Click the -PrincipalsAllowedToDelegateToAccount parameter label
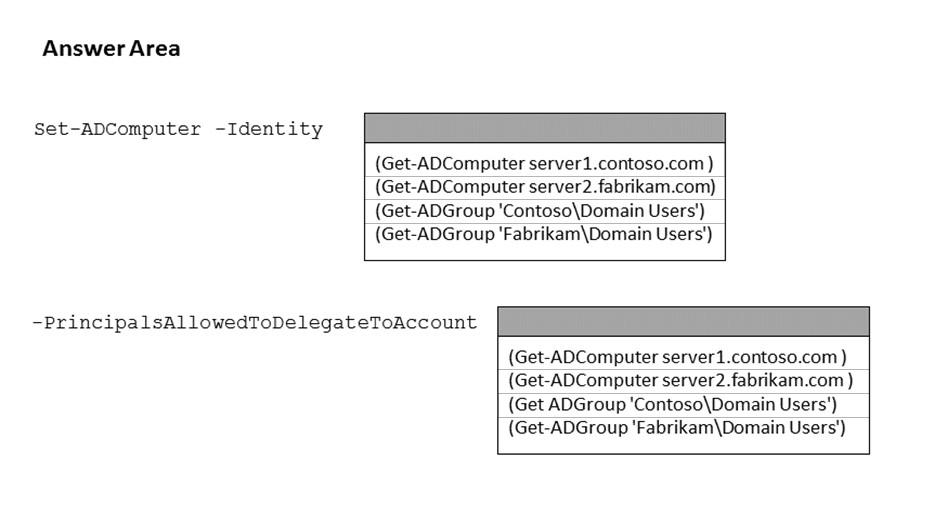This screenshot has width=929, height=505. point(254,323)
